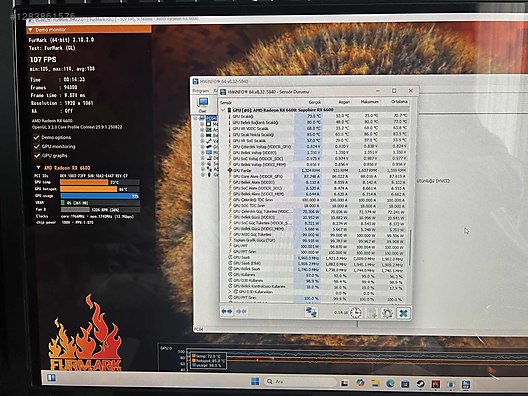This screenshot has width=528, height=396.
Task: Click the network sync computers icon in sensor toolbar
Action: click(311, 312)
